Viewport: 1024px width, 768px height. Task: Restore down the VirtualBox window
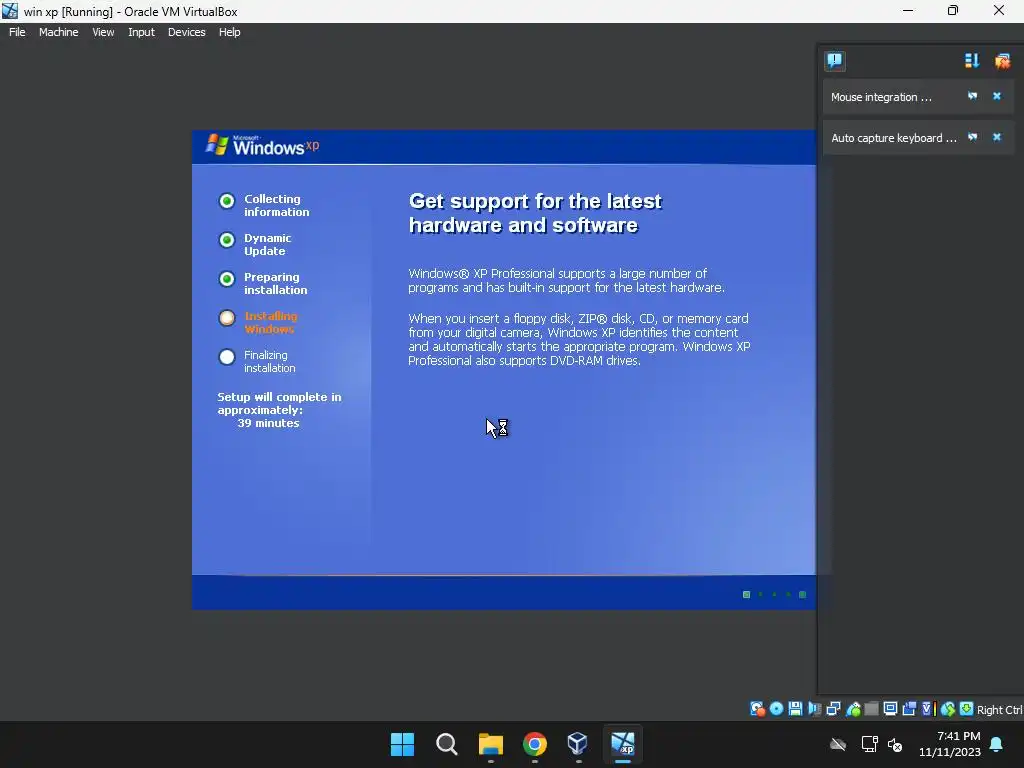click(x=953, y=10)
